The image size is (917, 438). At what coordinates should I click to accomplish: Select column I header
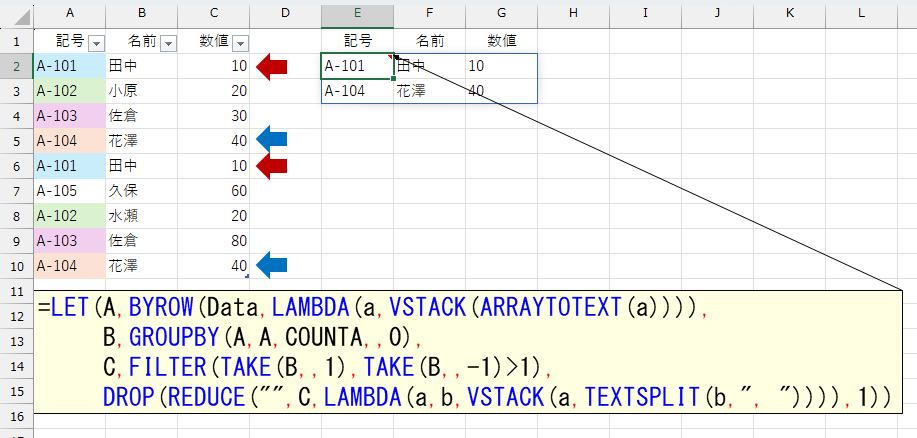coord(645,16)
